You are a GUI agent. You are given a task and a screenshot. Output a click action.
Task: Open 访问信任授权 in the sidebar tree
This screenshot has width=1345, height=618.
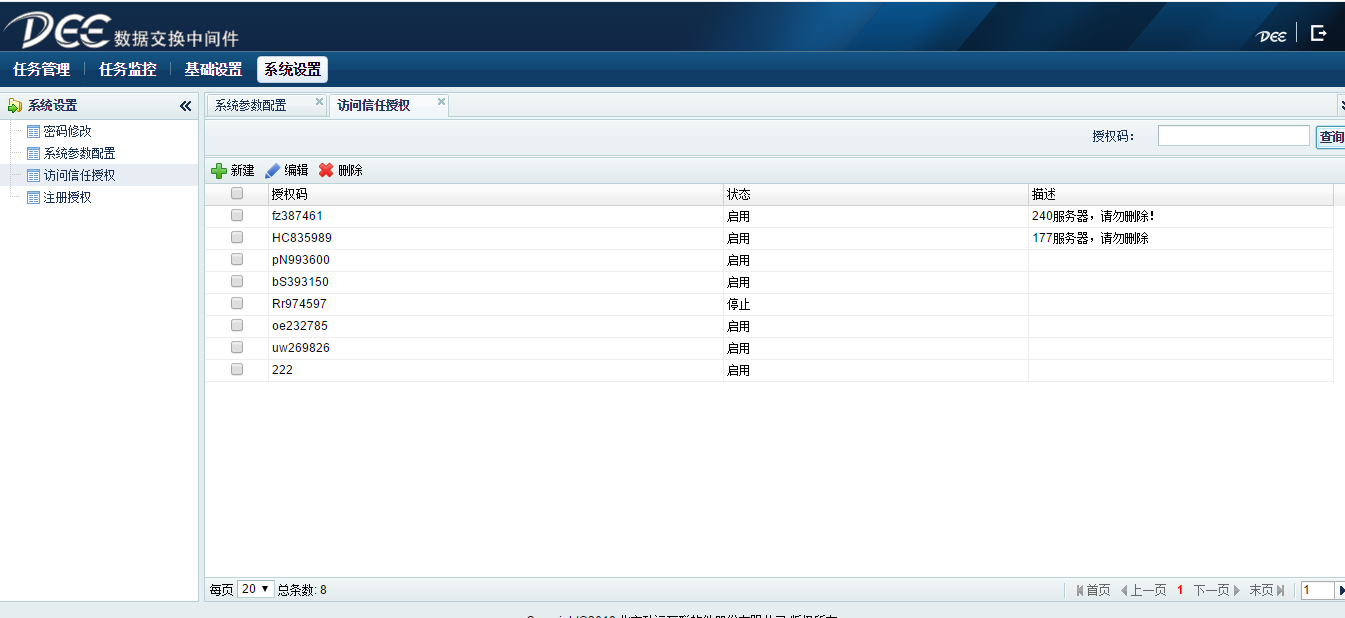[x=80, y=176]
